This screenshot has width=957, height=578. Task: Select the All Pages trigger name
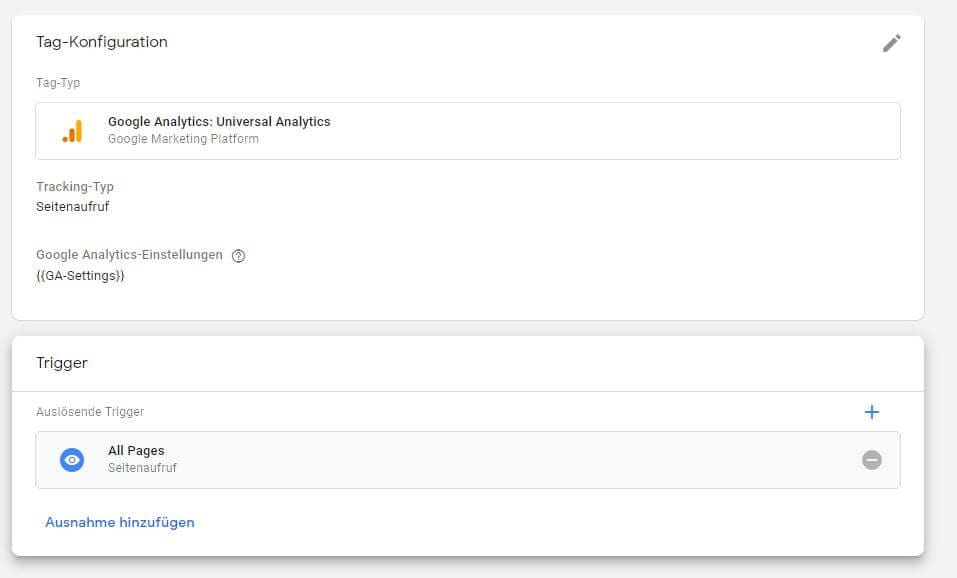click(x=136, y=451)
